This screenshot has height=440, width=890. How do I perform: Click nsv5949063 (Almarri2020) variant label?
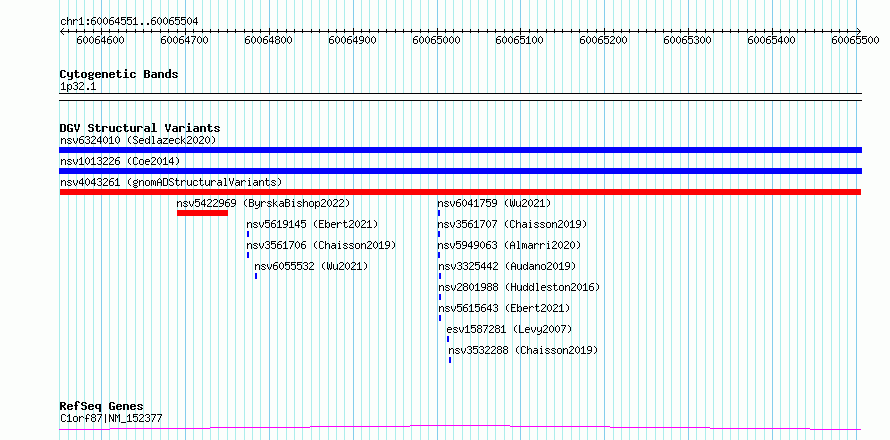[x=509, y=245]
